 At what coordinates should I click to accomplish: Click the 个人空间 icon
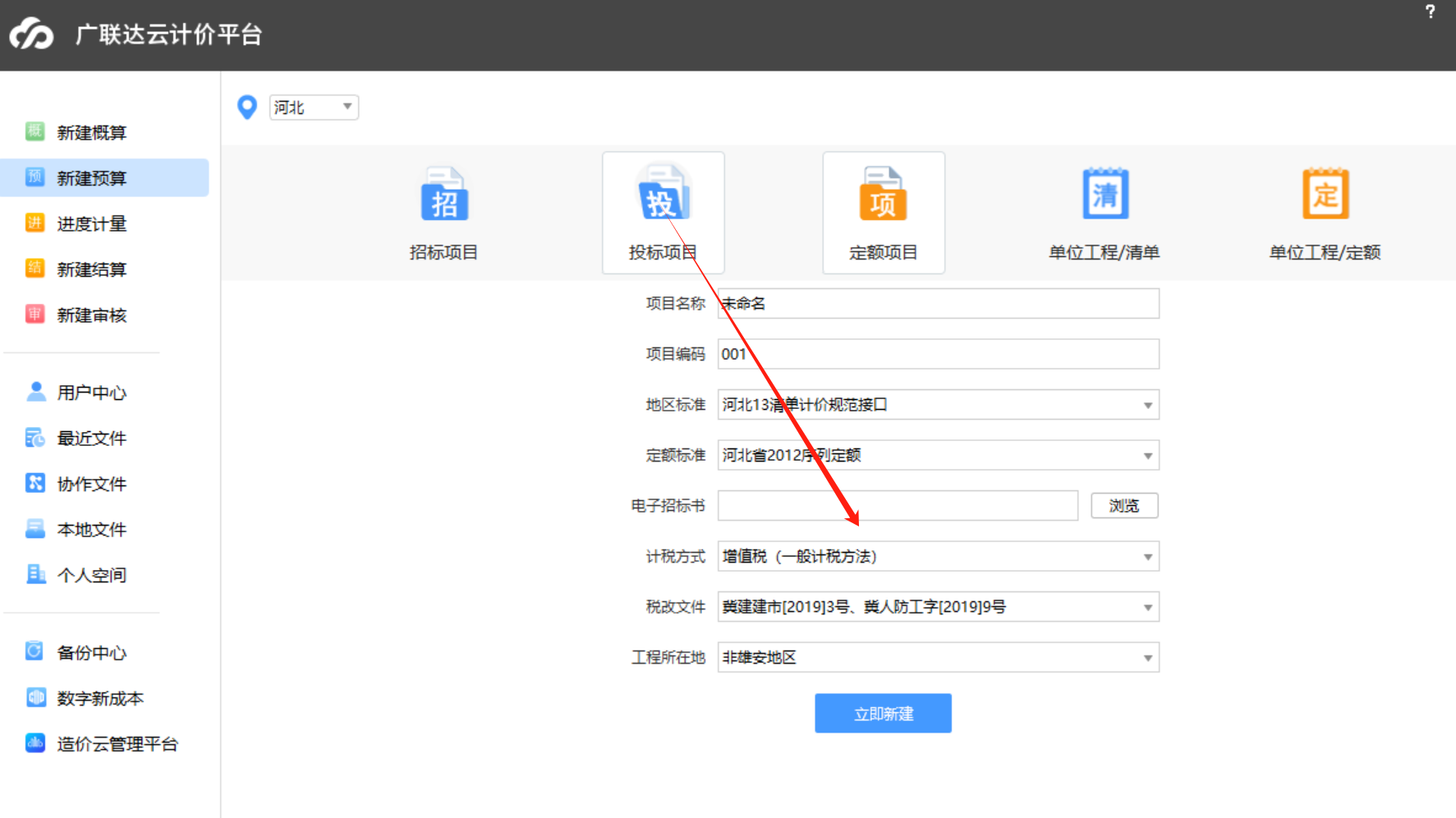tap(35, 574)
